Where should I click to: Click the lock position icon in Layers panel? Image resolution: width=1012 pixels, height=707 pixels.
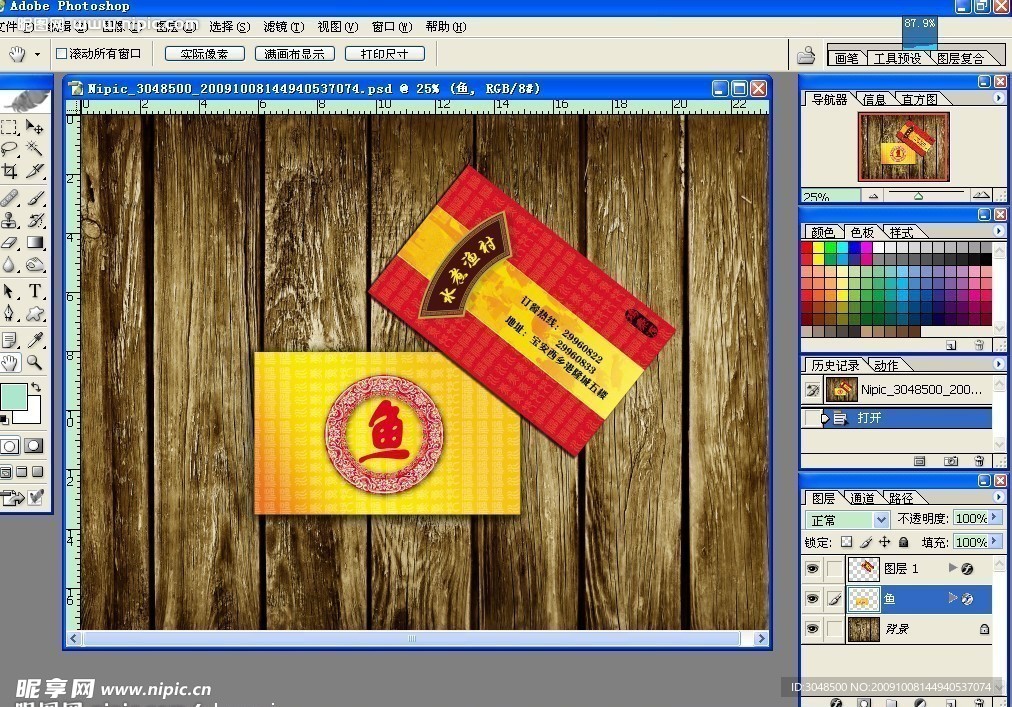point(884,542)
